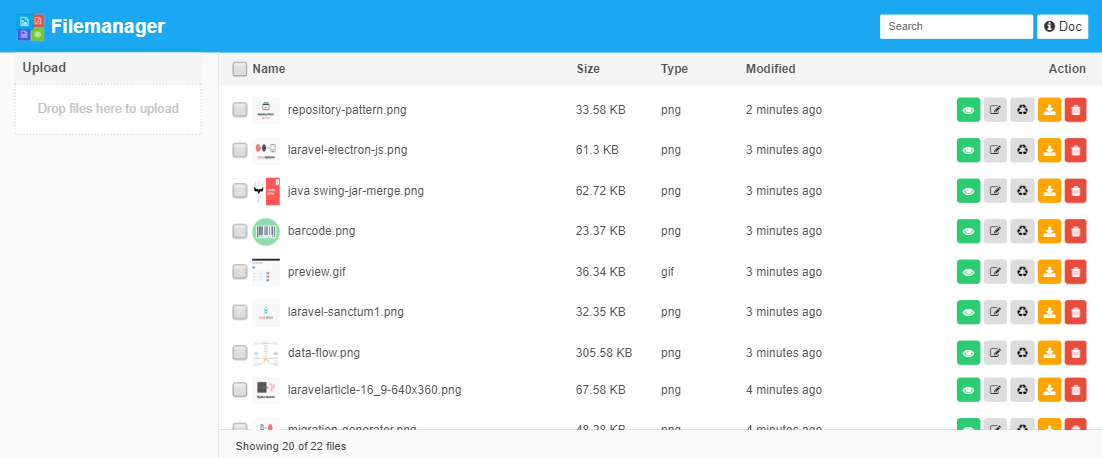1102x458 pixels.
Task: Download barcode.png using the orange icon
Action: [x=1049, y=232]
